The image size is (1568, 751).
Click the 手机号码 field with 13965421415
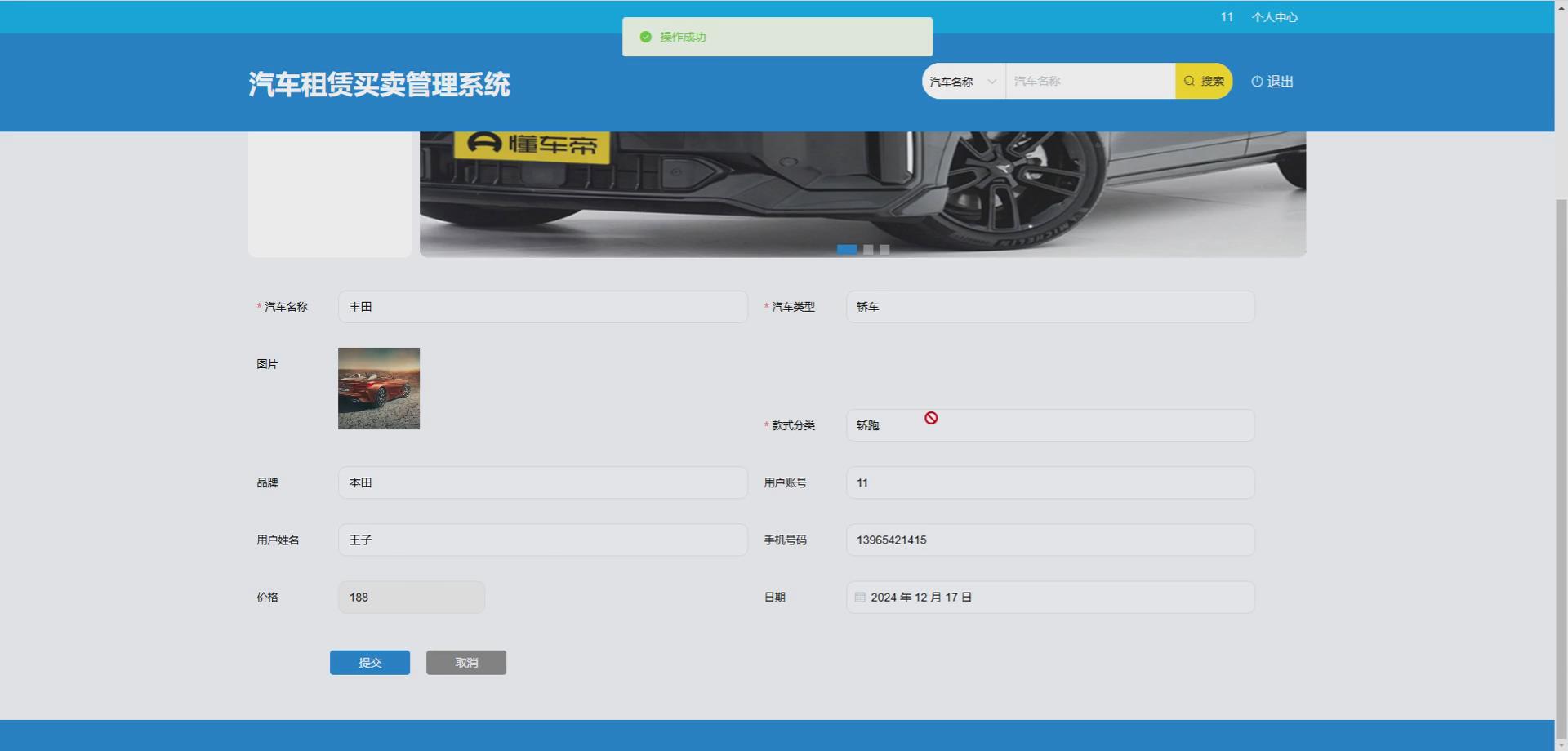point(1050,540)
